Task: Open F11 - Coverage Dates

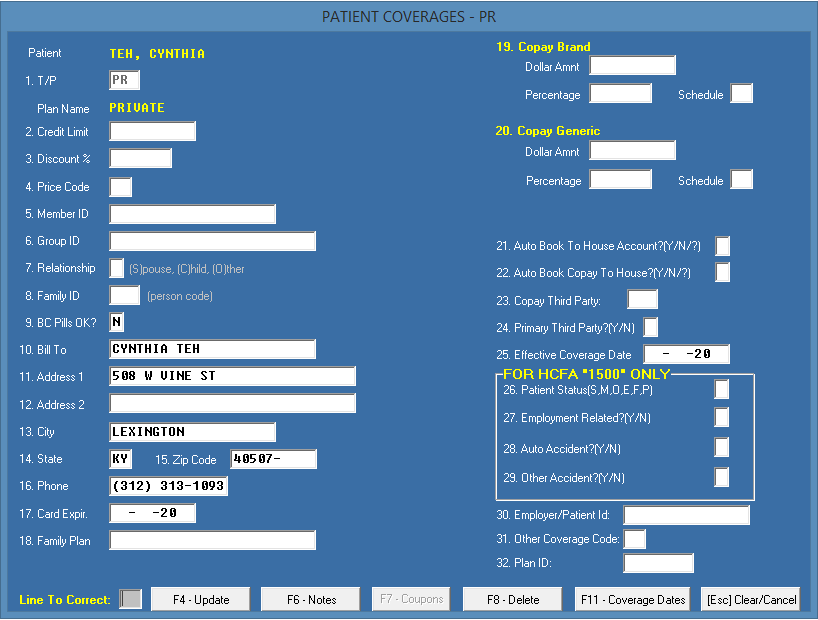Action: click(x=632, y=599)
